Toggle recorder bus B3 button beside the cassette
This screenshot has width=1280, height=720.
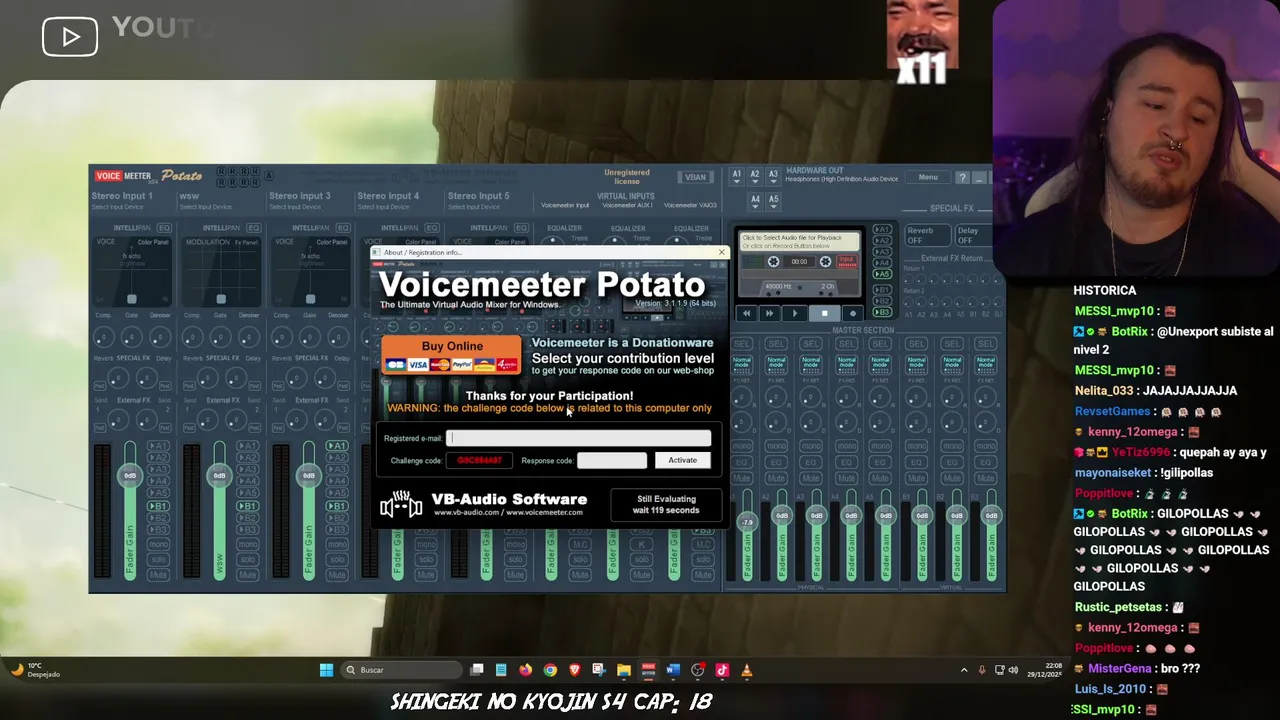[x=882, y=314]
